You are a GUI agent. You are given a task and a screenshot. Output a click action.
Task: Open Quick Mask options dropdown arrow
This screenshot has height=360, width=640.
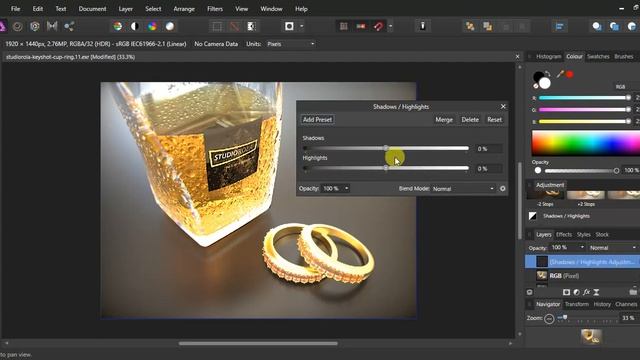pos(302,27)
